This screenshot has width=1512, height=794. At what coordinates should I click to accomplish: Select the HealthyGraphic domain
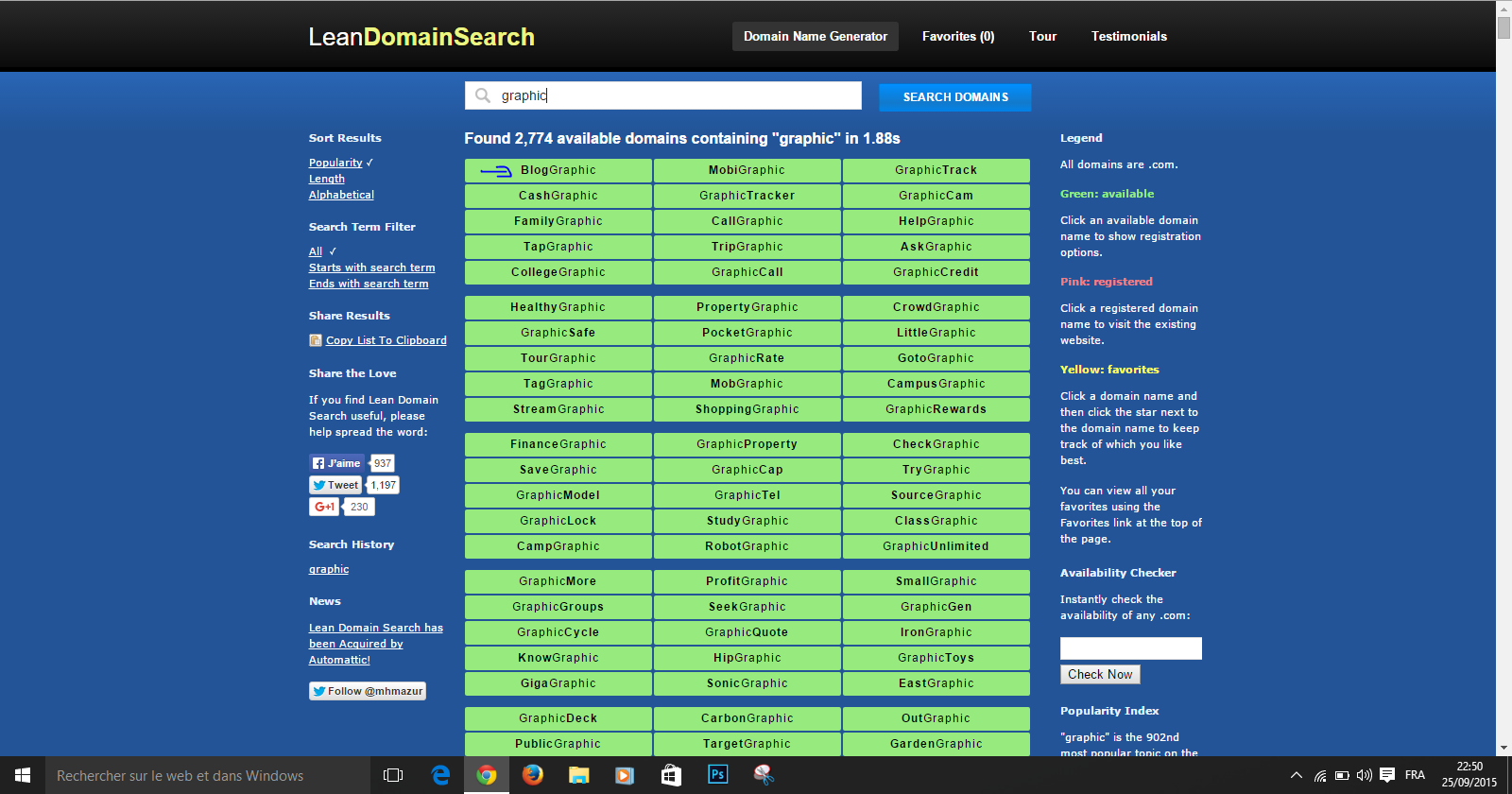(x=558, y=307)
